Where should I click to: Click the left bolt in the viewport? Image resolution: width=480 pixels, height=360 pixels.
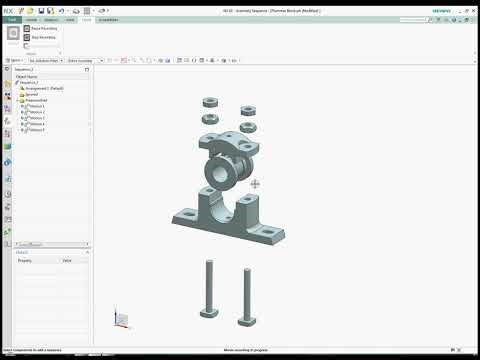click(x=209, y=288)
